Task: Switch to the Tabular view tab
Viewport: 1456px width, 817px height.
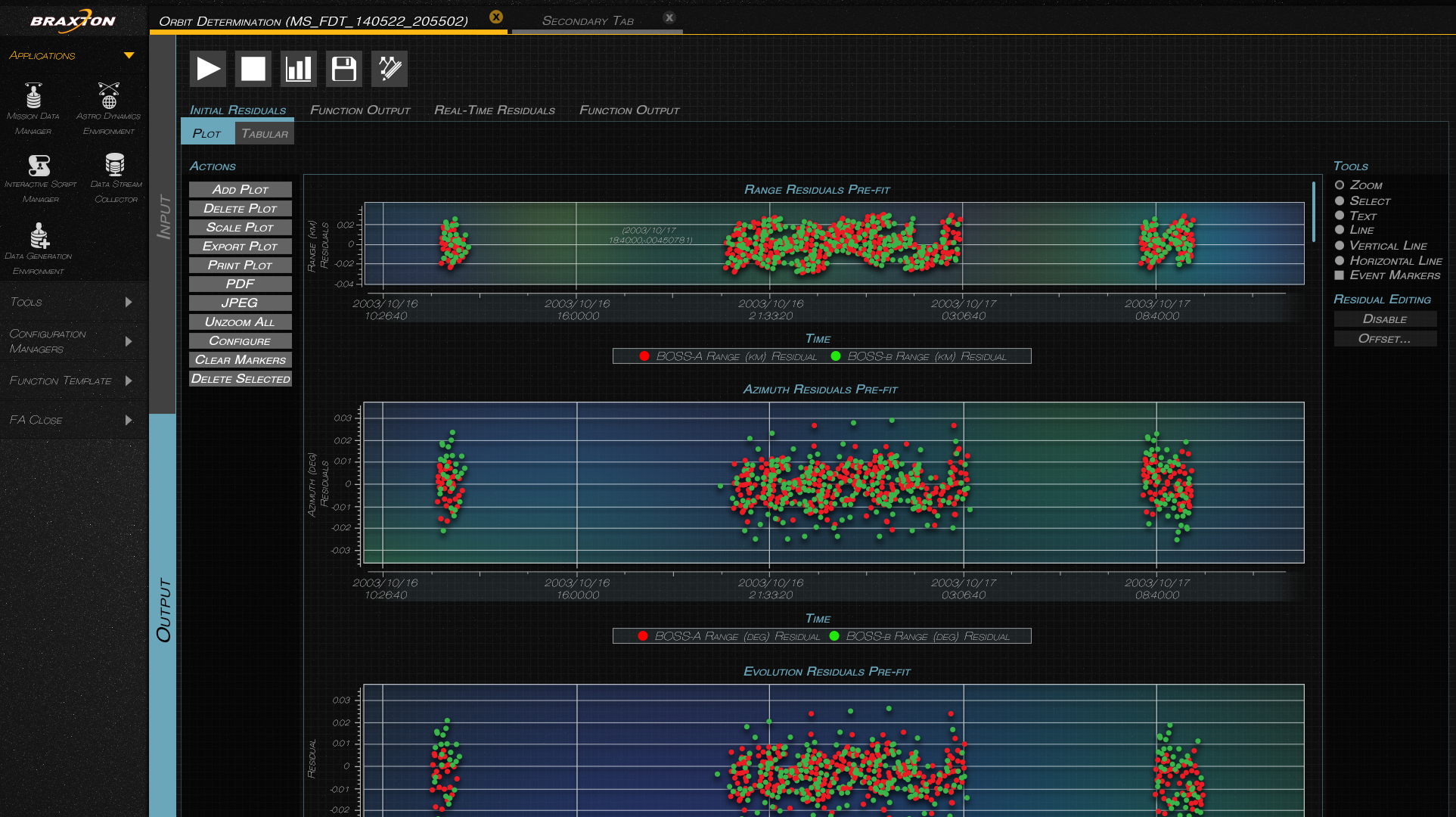Action: (x=264, y=132)
